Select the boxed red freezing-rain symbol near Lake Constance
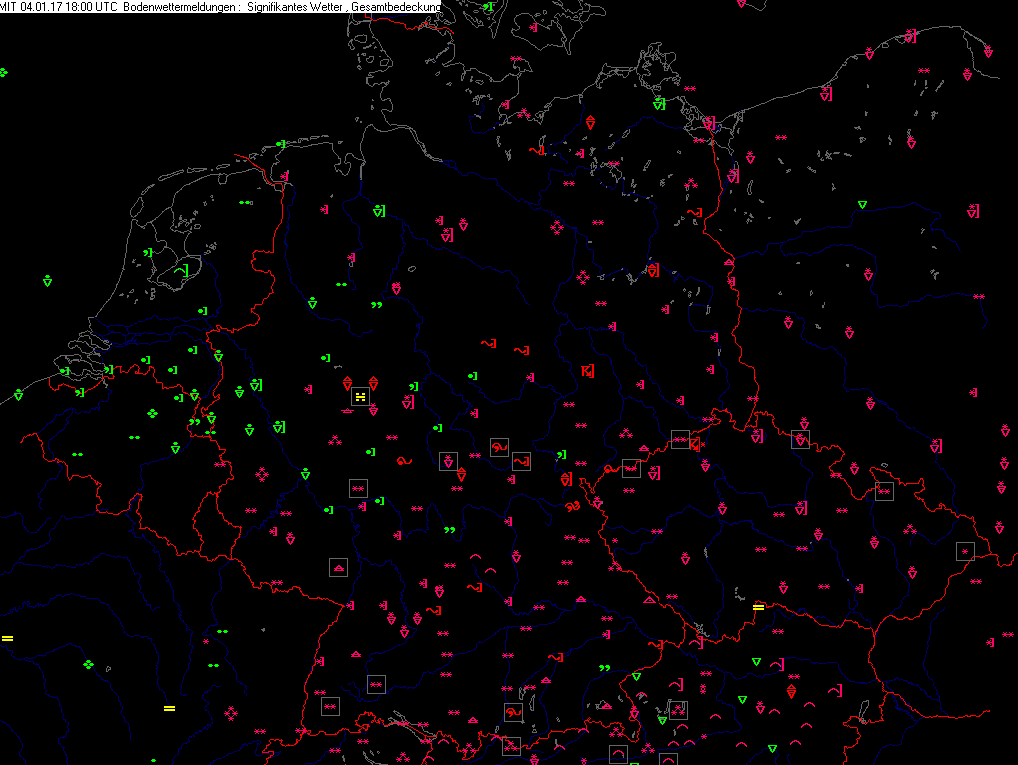1018x765 pixels. click(x=514, y=712)
